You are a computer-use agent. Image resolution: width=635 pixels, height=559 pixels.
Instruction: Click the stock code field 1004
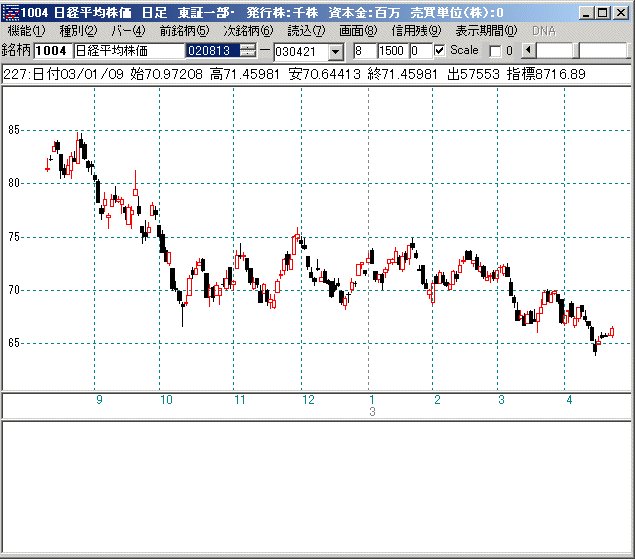point(53,51)
